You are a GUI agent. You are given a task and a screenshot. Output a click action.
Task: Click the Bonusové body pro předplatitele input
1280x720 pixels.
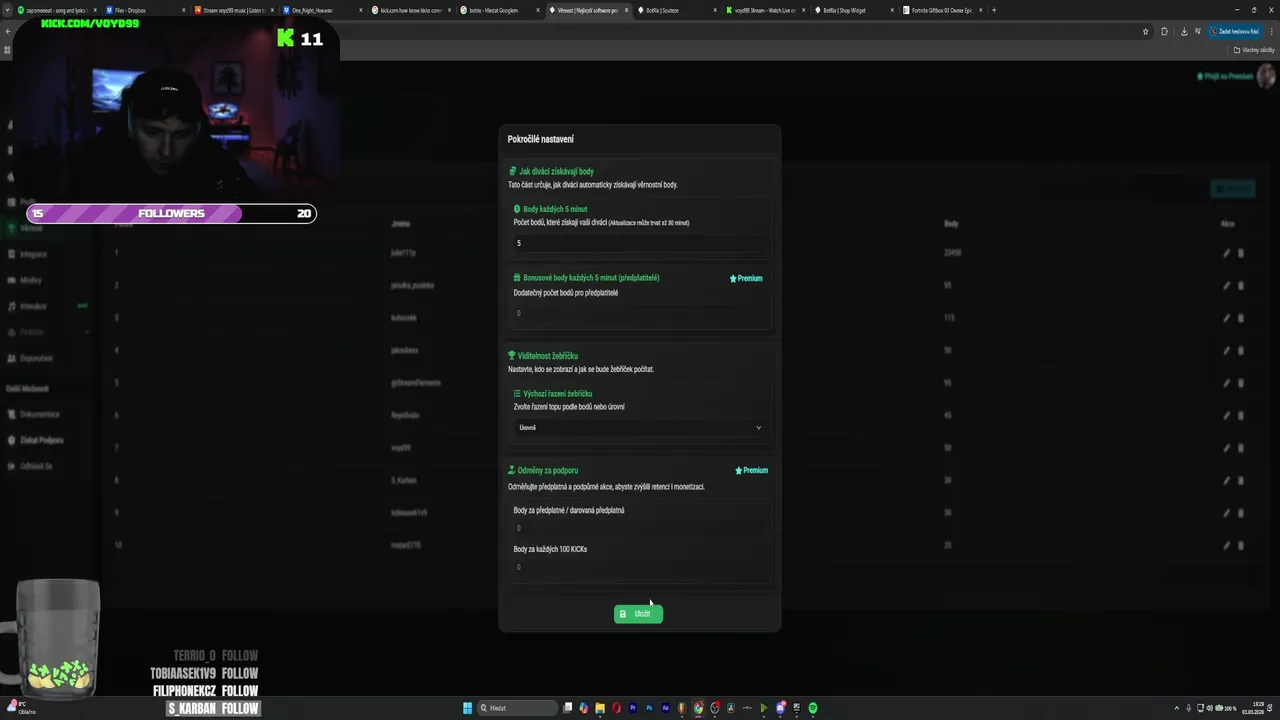[640, 313]
